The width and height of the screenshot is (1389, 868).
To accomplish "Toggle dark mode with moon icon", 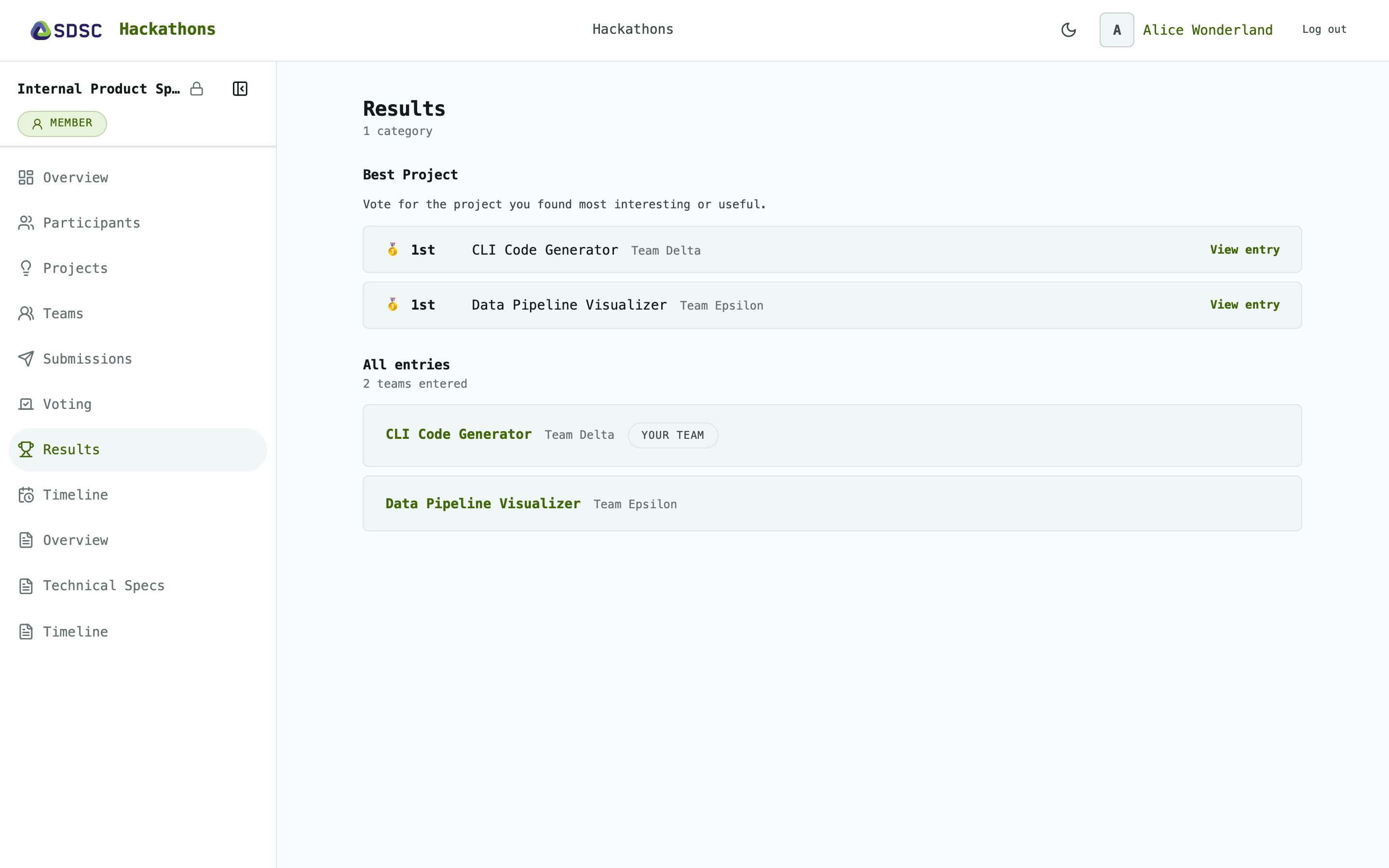I will (1068, 30).
